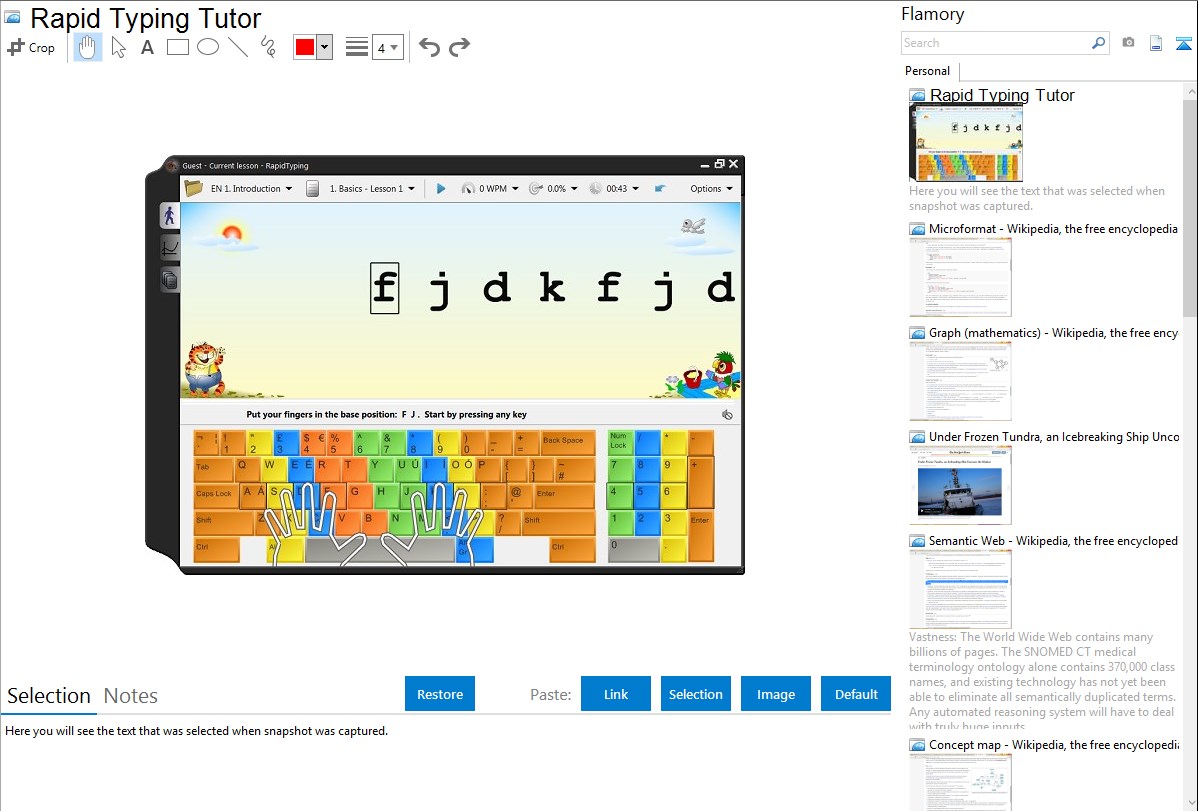The image size is (1198, 811).
Task: Select the Crop tool
Action: [x=31, y=47]
